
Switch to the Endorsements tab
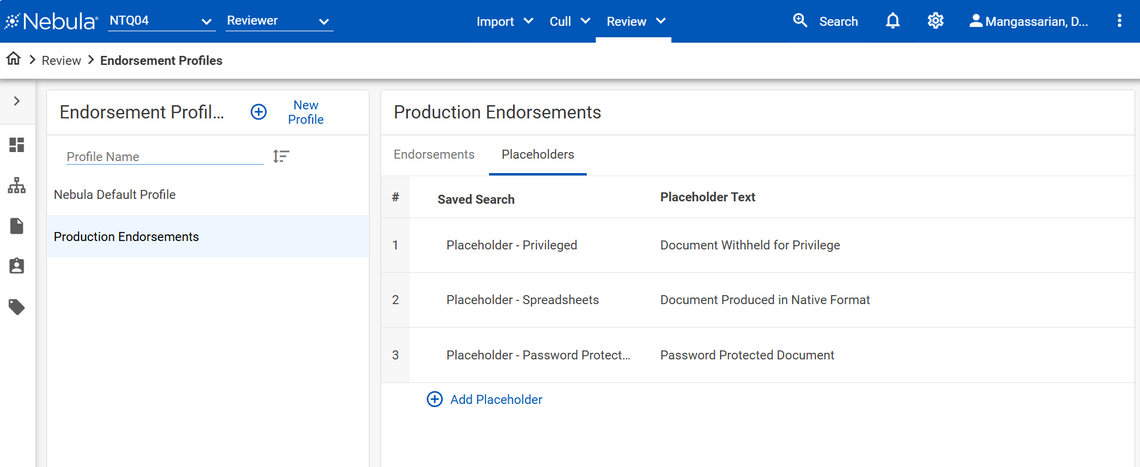coord(434,155)
